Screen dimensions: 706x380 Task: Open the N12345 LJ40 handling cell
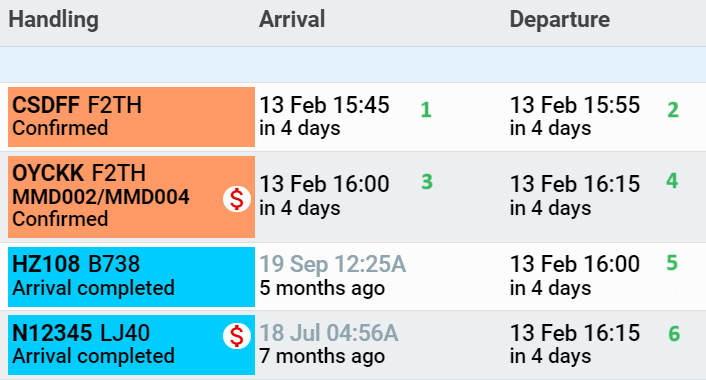[x=131, y=345]
